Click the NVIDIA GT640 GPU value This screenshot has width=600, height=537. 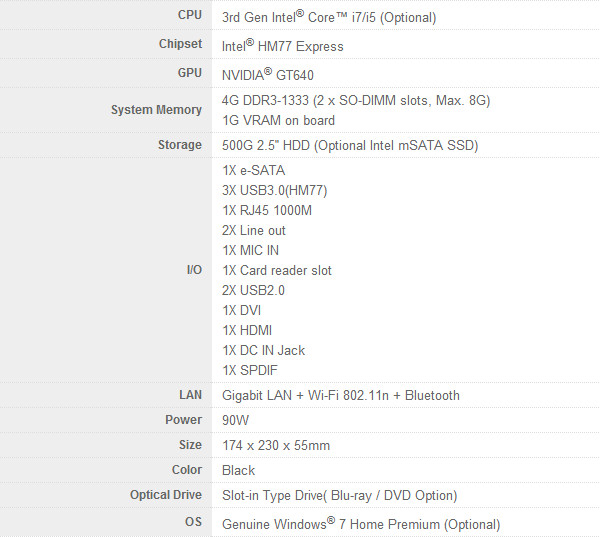click(x=267, y=75)
